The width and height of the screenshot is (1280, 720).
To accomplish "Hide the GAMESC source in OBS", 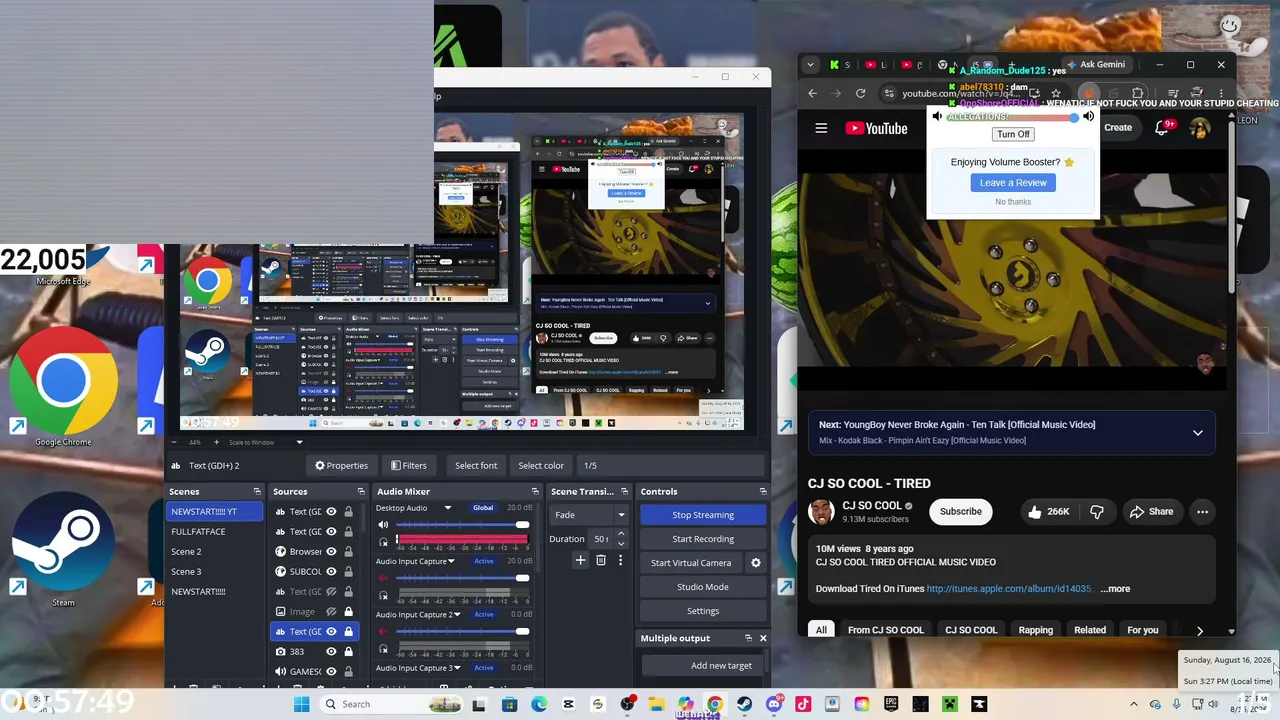I will click(331, 671).
